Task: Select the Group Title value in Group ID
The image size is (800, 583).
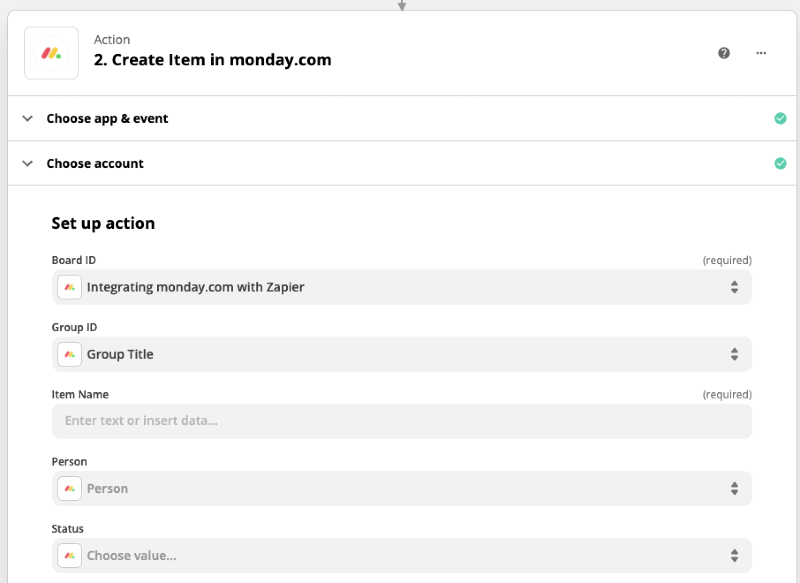Action: click(120, 354)
